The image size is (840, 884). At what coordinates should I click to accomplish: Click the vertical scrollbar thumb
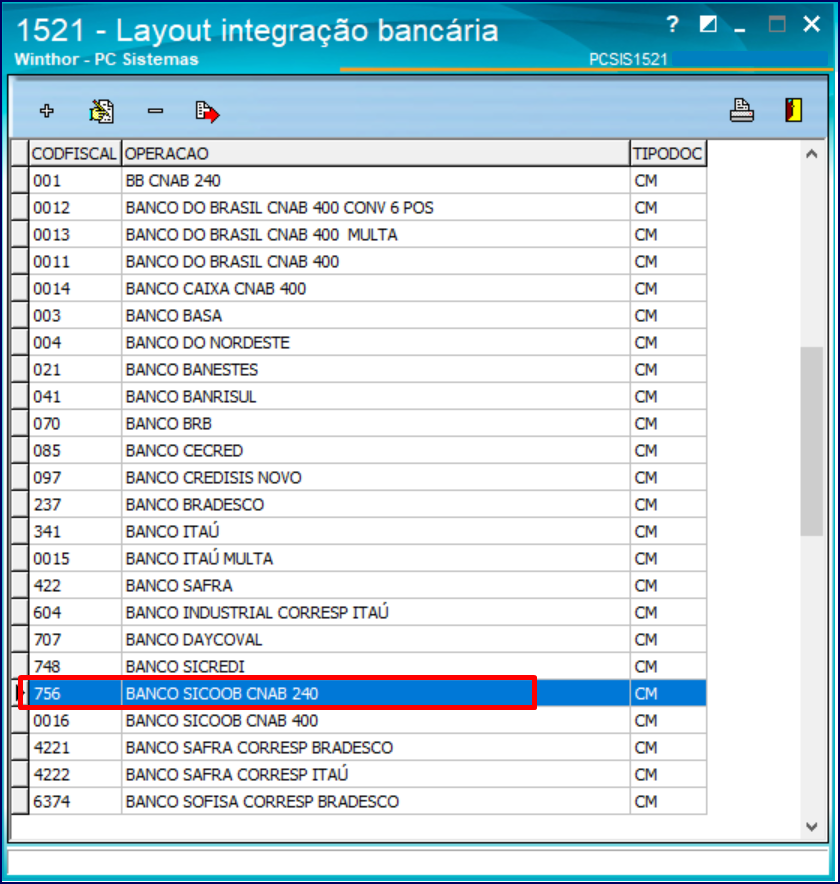(x=812, y=441)
